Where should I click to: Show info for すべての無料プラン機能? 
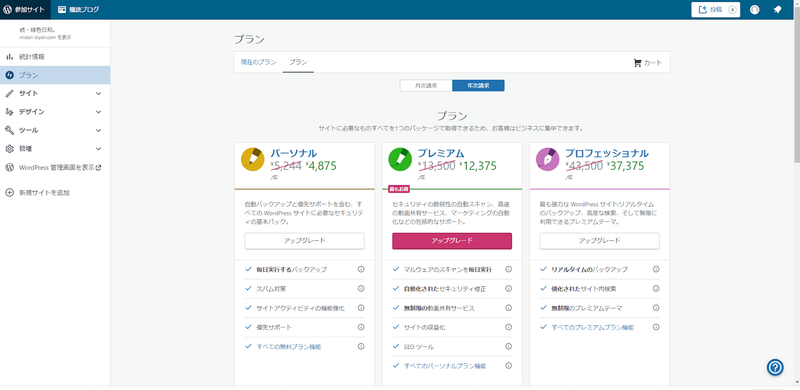click(x=361, y=346)
